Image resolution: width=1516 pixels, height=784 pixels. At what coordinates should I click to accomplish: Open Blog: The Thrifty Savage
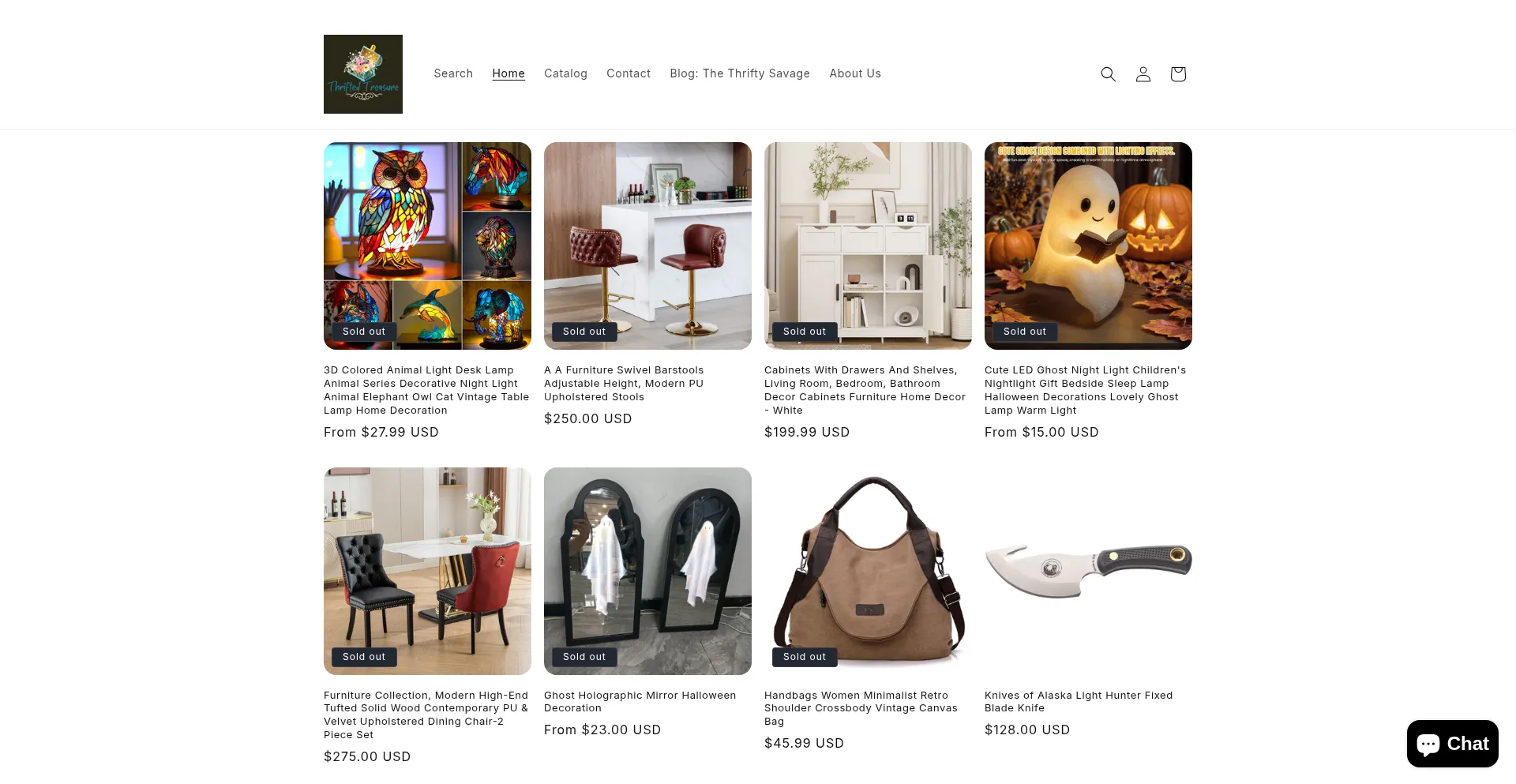[740, 73]
